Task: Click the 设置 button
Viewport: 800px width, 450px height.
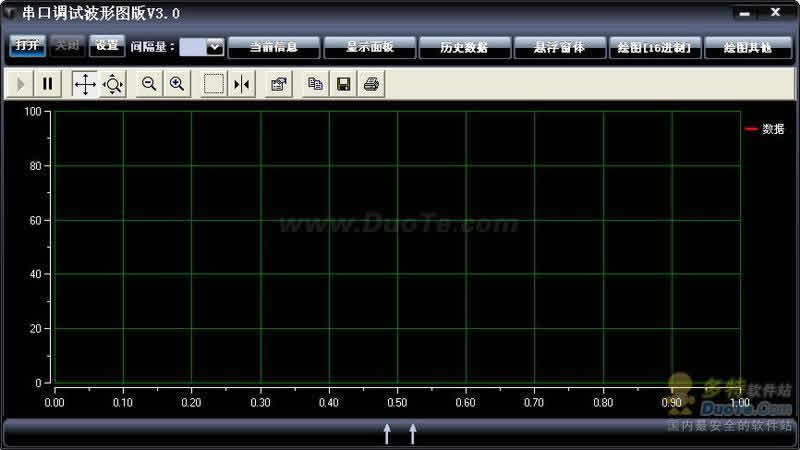Action: (x=106, y=46)
